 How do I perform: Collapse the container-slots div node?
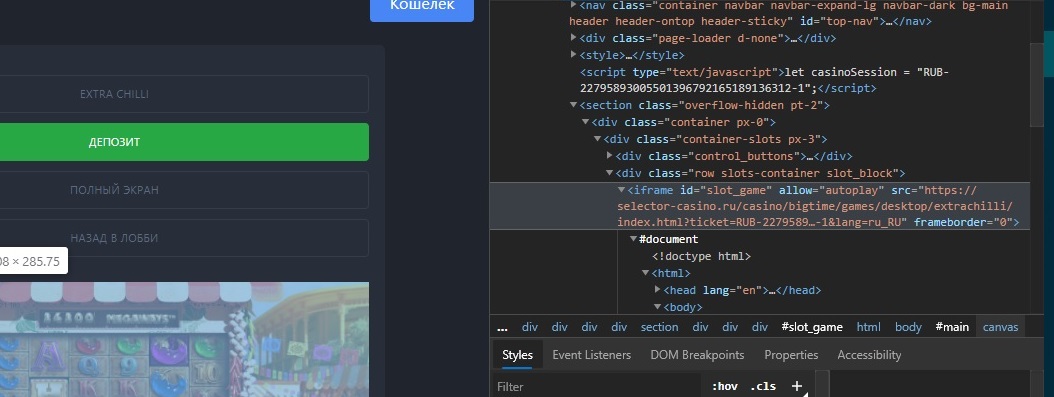pos(598,139)
